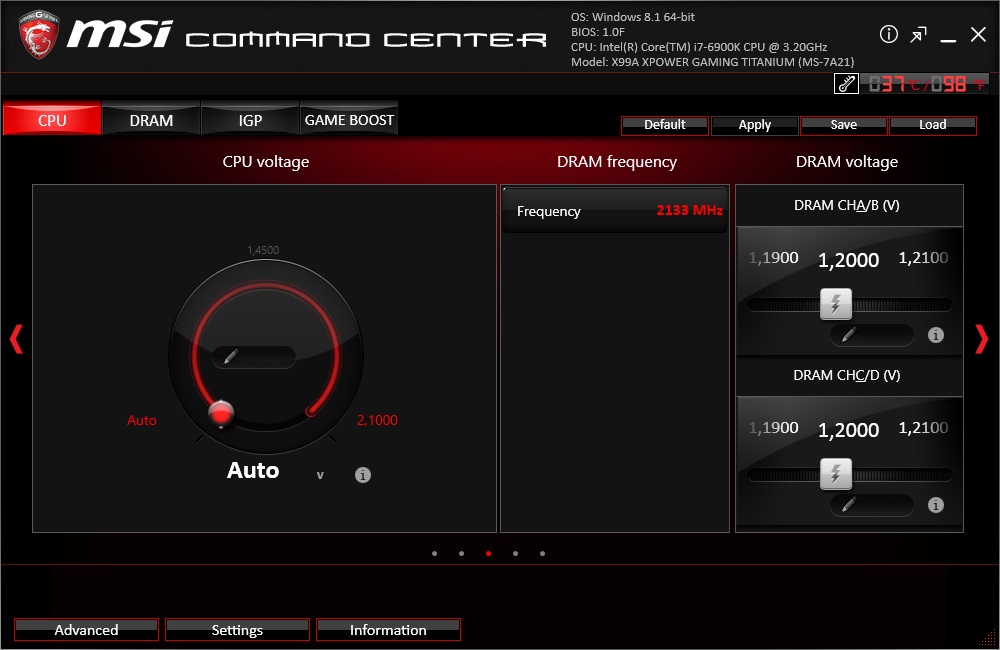Click the info icon in title bar

(x=889, y=35)
